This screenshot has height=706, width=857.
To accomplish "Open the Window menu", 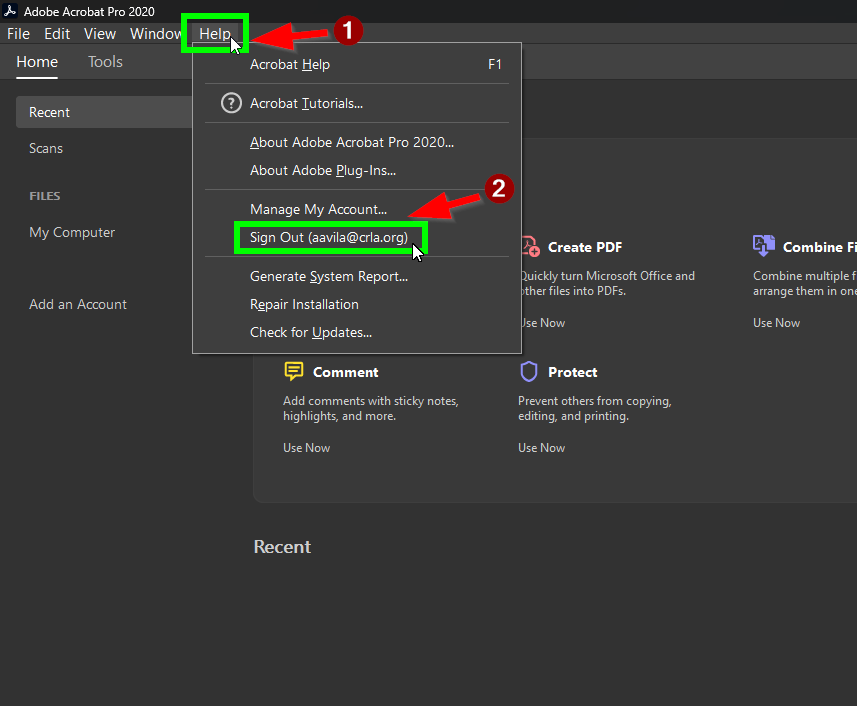I will [155, 34].
